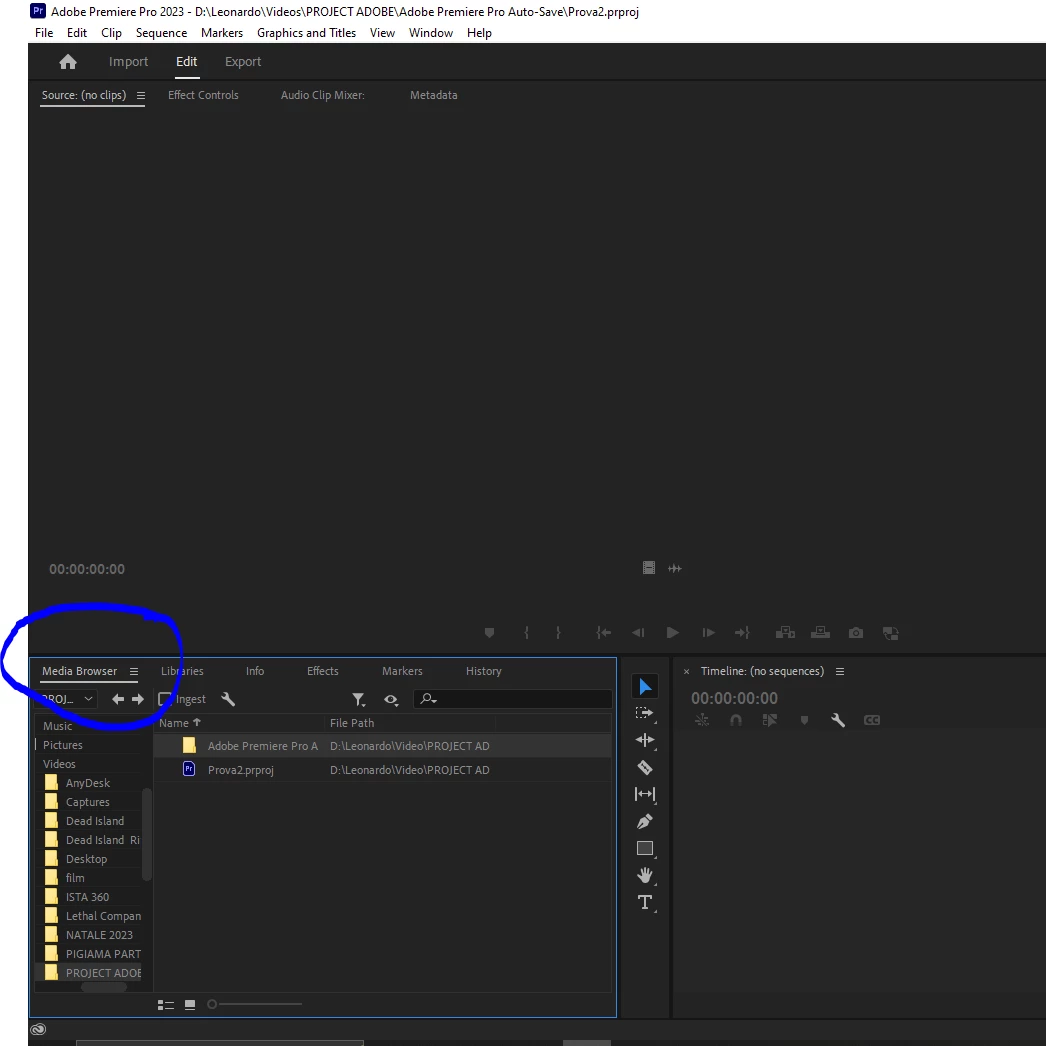Open the Audio Clip Mixer tab
Viewport: 1046px width, 1046px height.
pos(322,95)
